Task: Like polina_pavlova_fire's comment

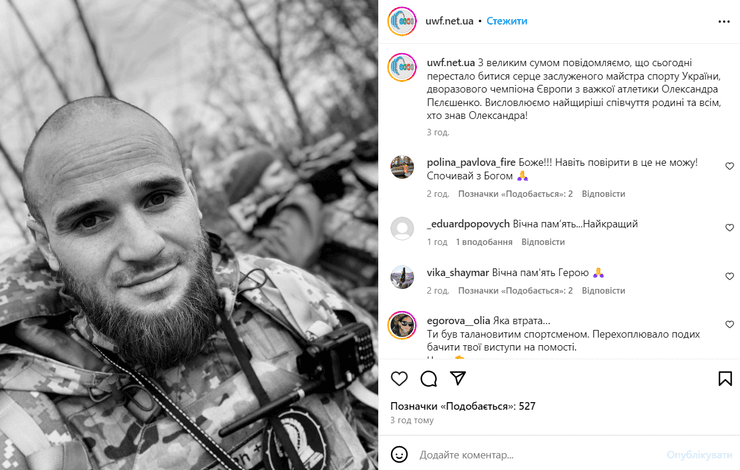Action: pyautogui.click(x=730, y=166)
